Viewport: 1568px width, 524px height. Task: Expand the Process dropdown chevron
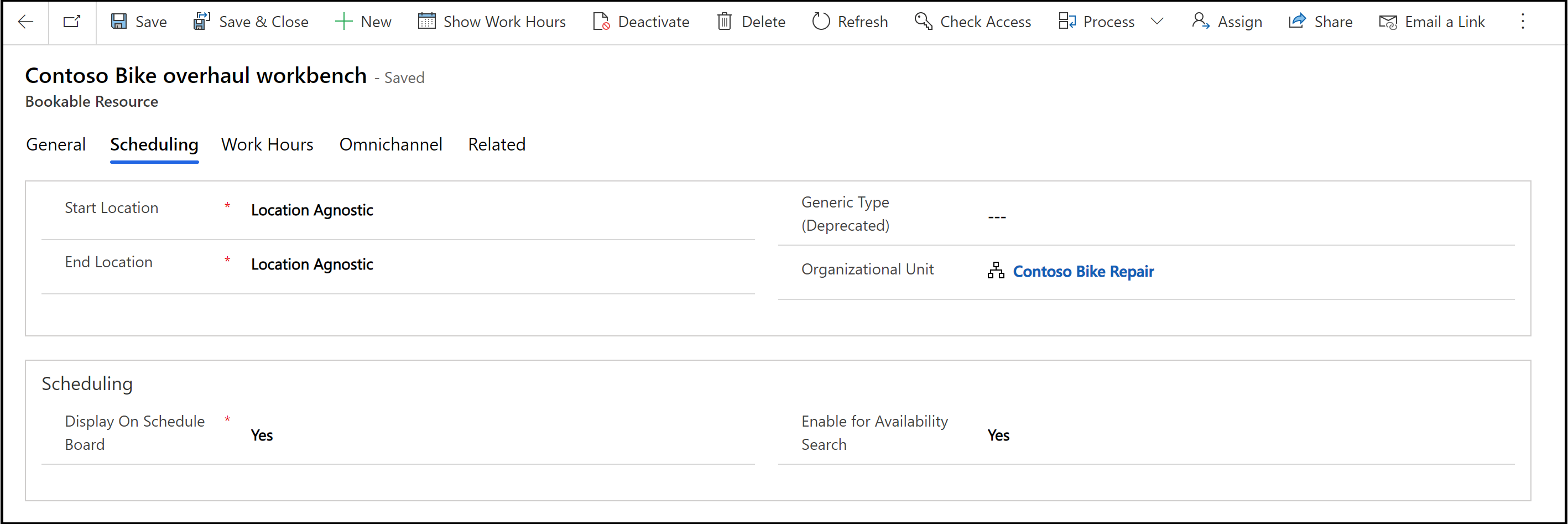pos(1157,22)
